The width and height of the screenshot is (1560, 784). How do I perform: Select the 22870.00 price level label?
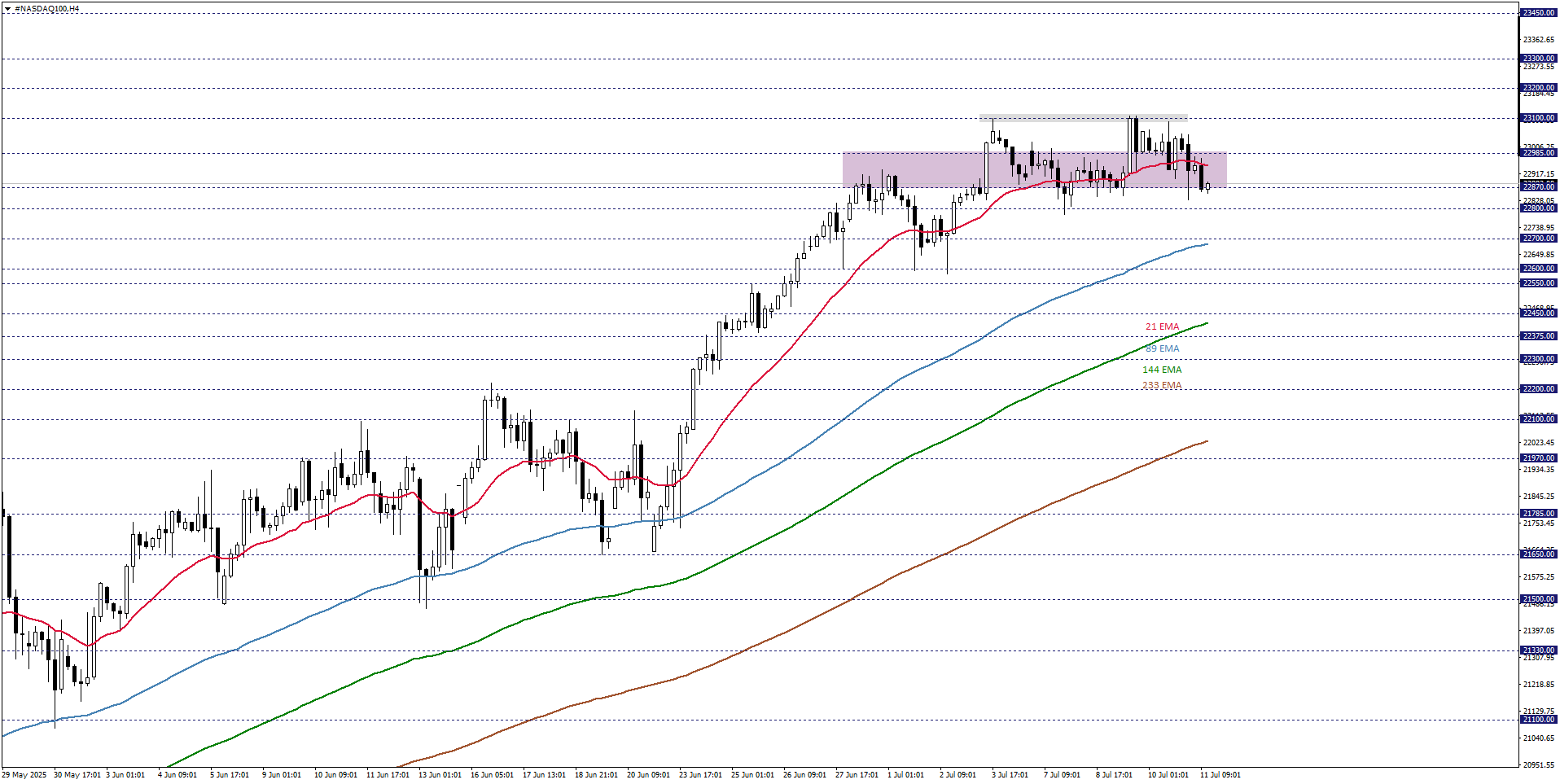1539,187
